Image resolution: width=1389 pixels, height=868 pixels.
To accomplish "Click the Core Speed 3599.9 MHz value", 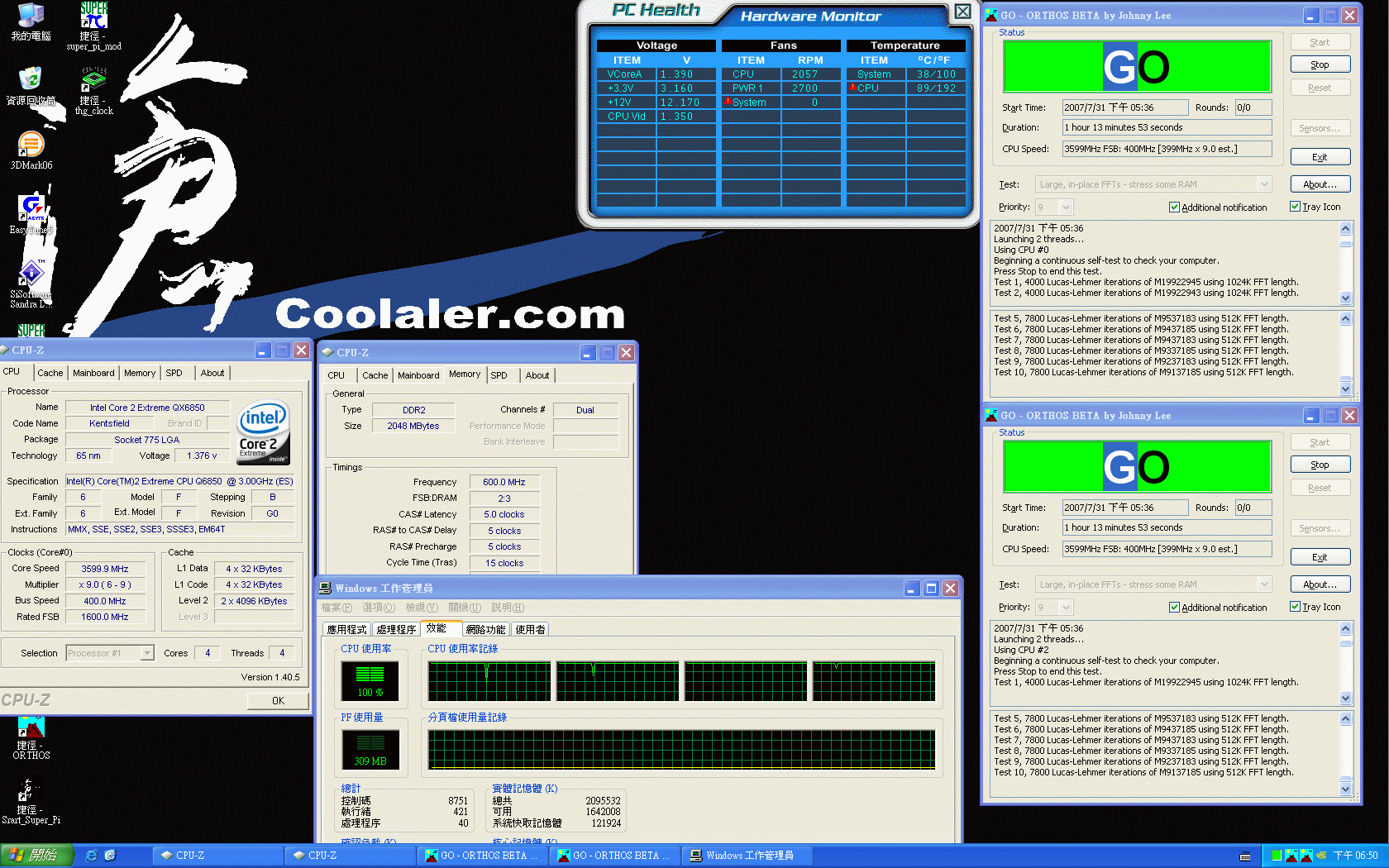I will [105, 569].
